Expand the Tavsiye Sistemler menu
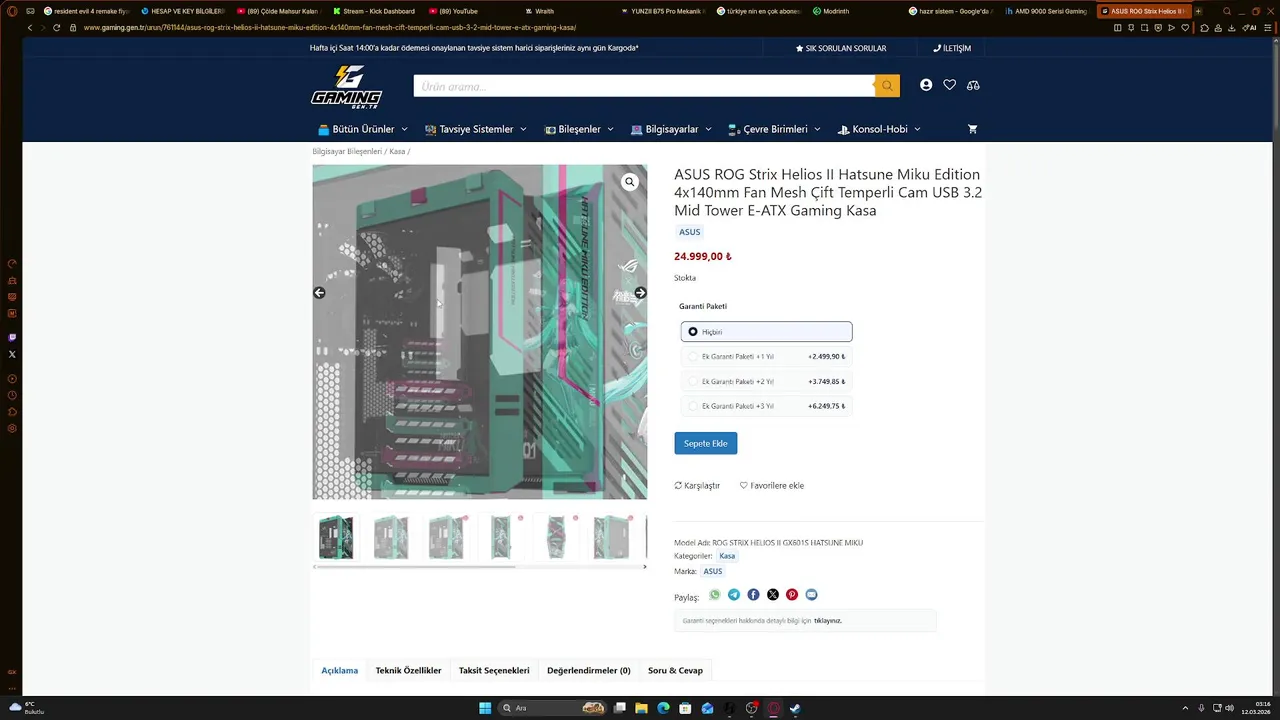The height and width of the screenshot is (720, 1280). pos(476,129)
